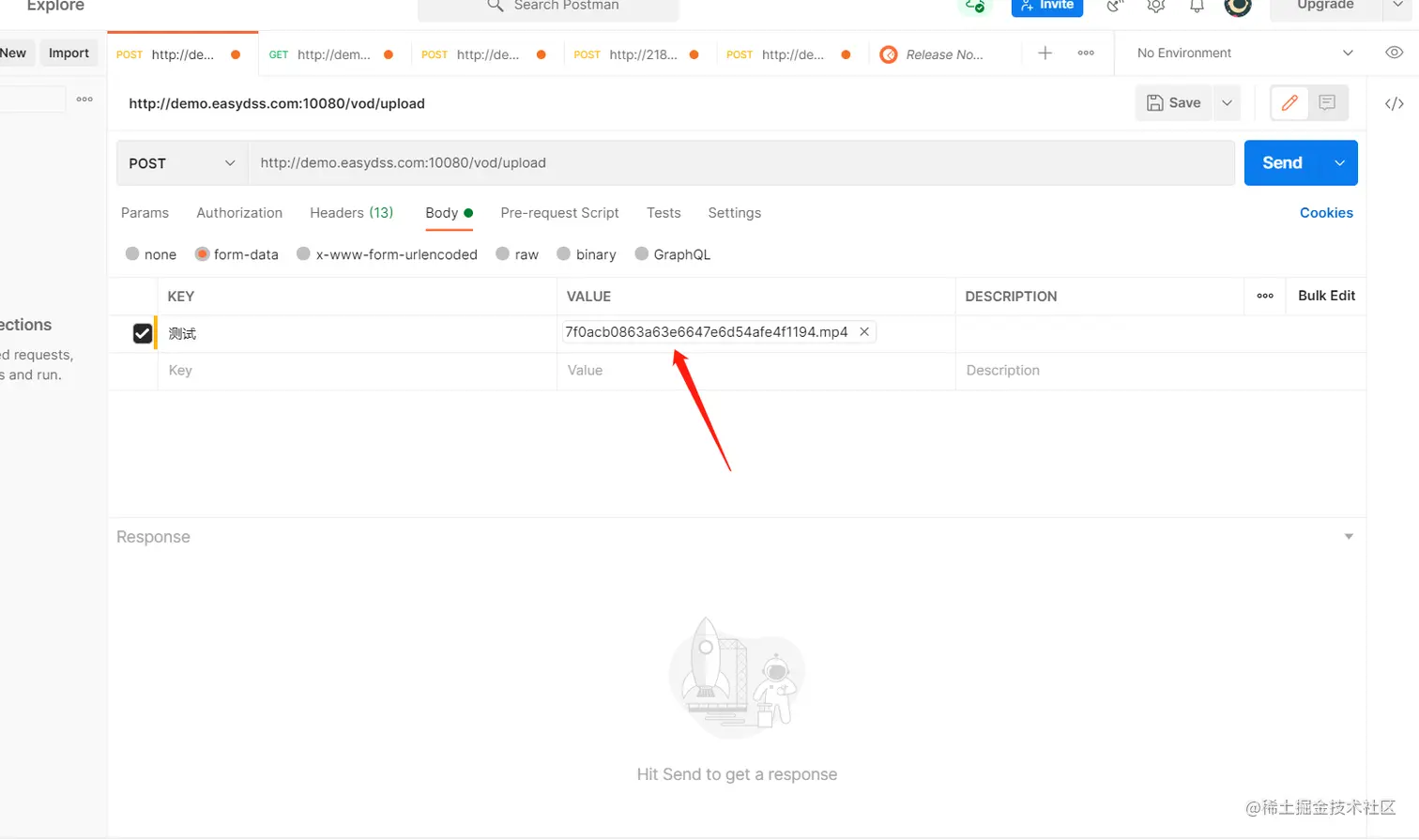The height and width of the screenshot is (840, 1419).
Task: Click the Upgrade button
Action: coord(1325,6)
